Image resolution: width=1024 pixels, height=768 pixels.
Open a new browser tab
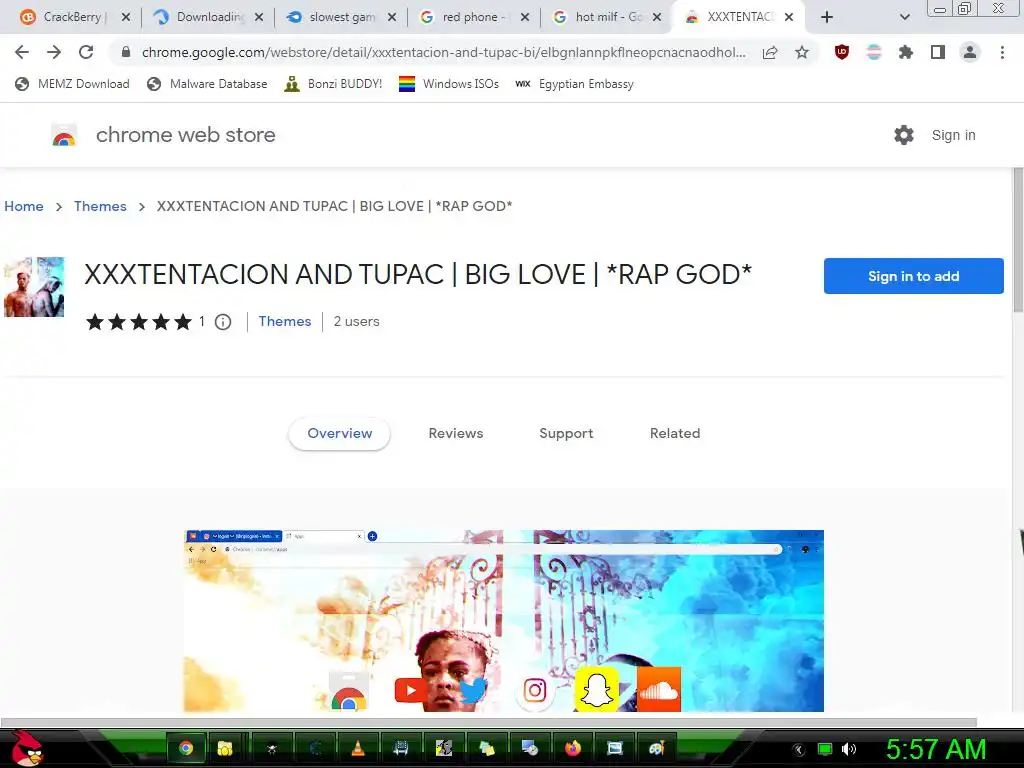click(x=827, y=18)
